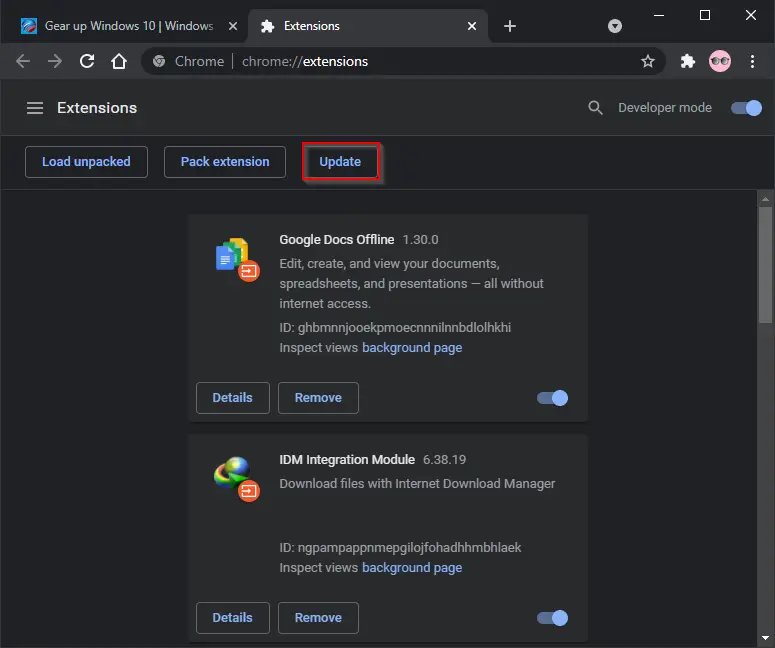Bookmark this page with the star icon

(647, 61)
